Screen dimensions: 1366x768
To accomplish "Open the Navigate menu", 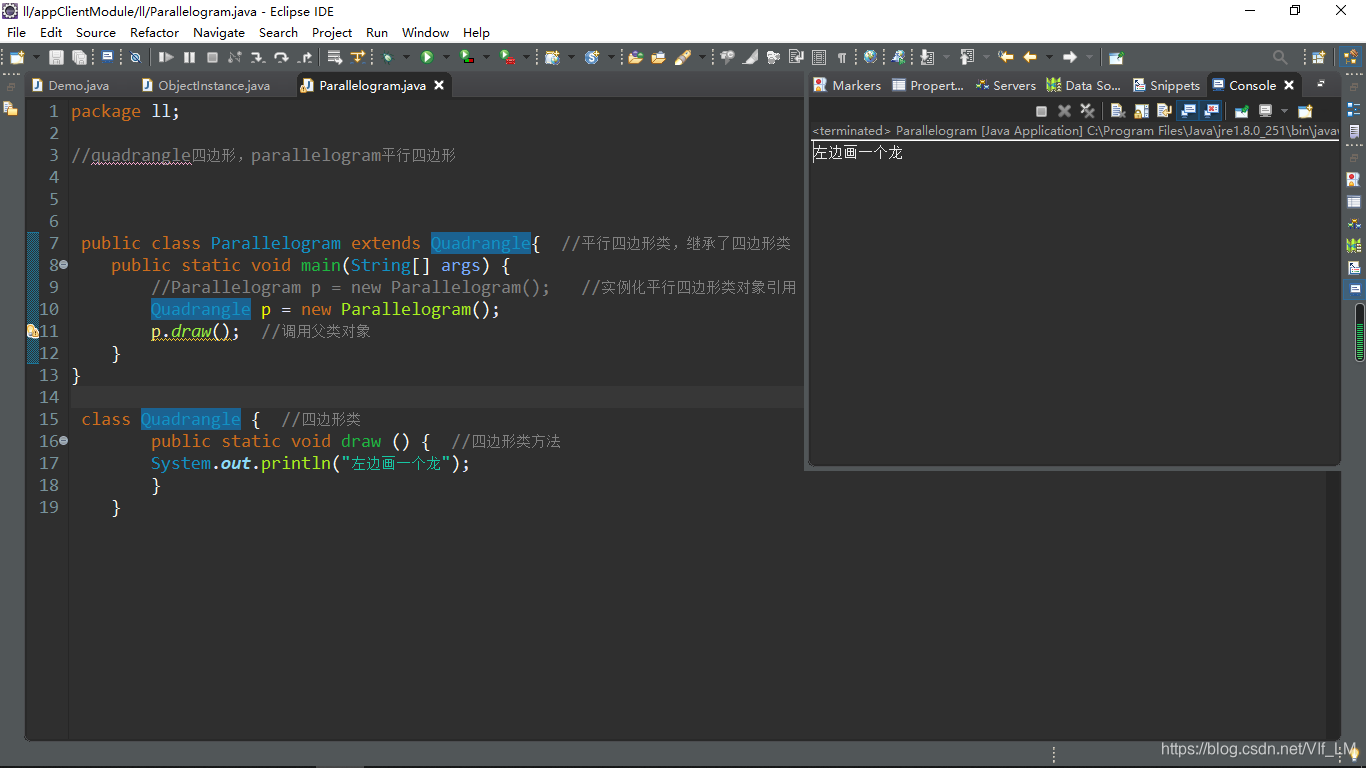I will pos(218,32).
